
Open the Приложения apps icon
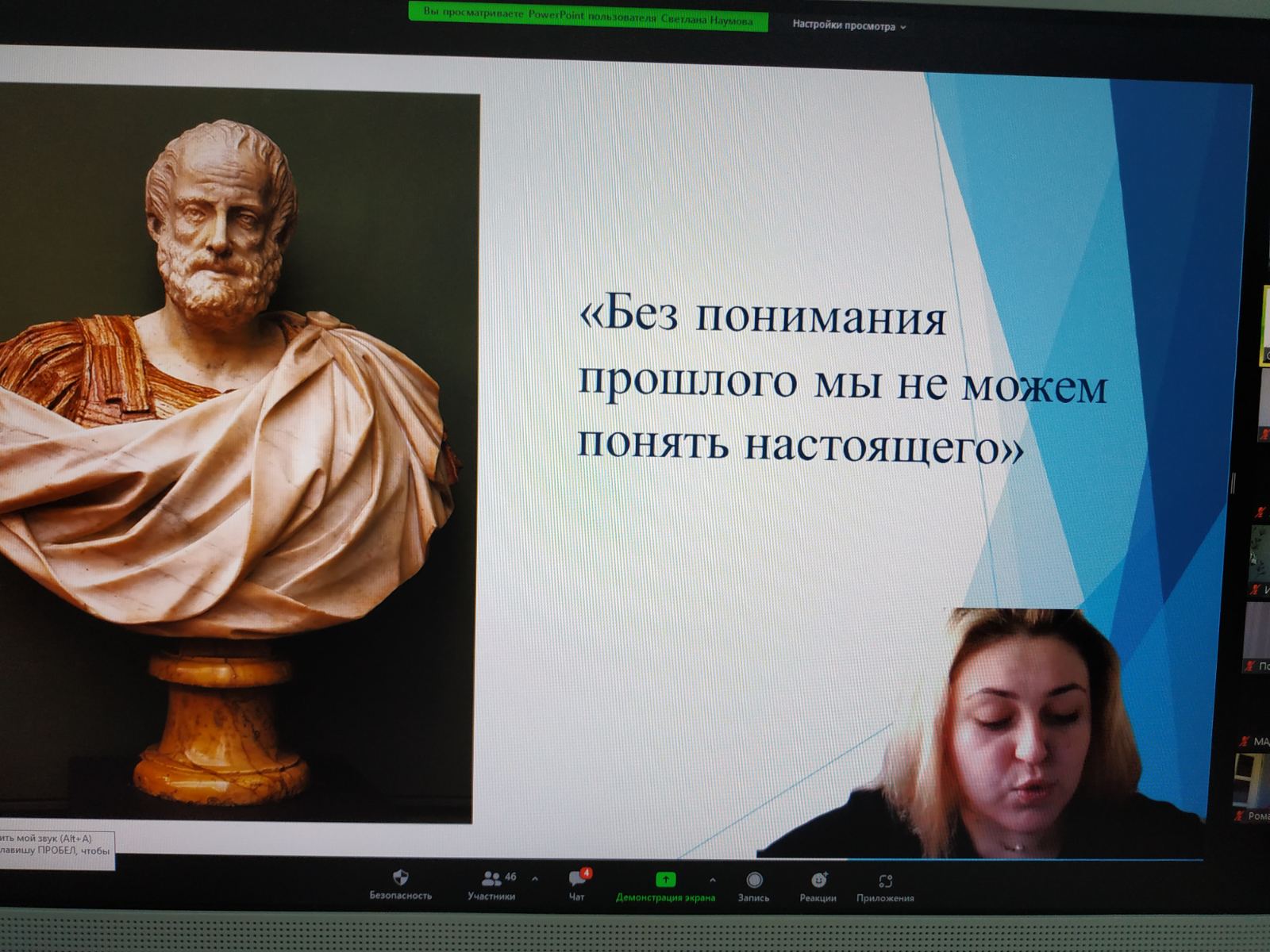(885, 881)
